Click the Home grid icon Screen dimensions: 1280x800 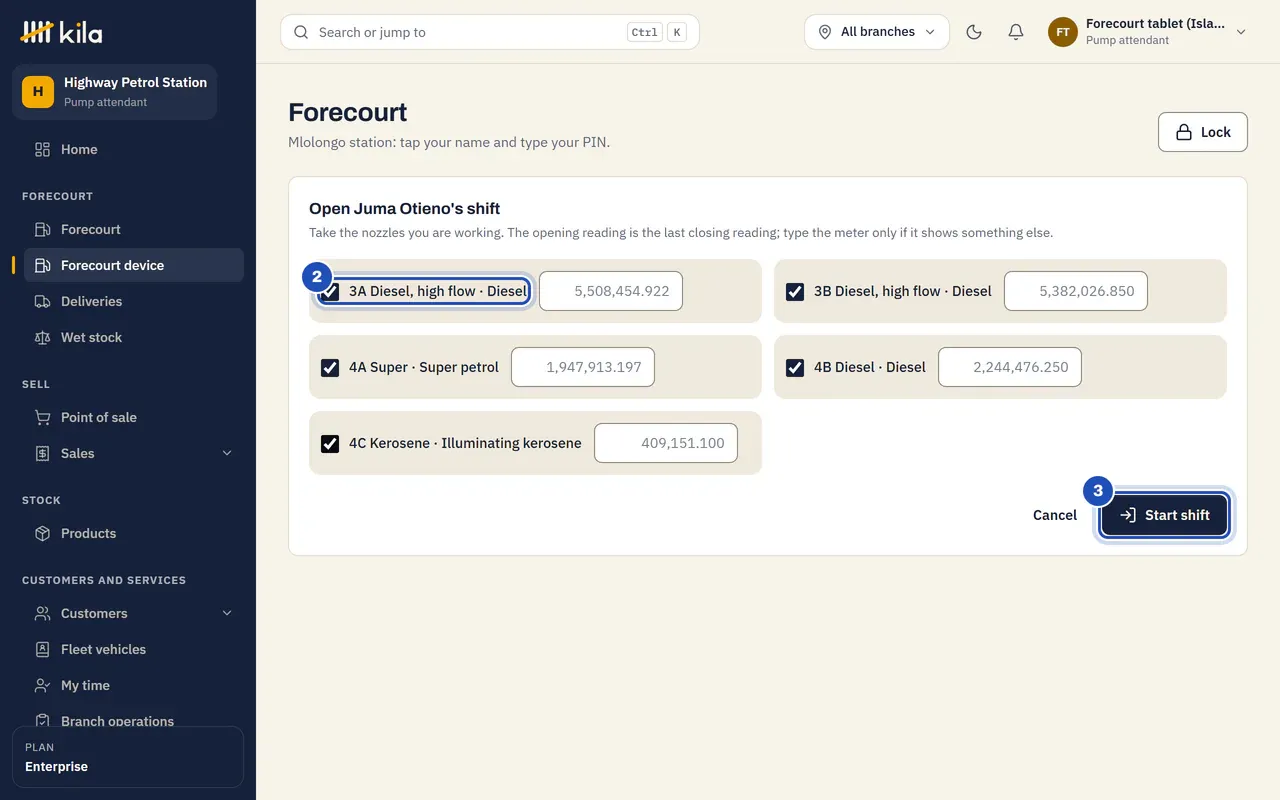(42, 149)
